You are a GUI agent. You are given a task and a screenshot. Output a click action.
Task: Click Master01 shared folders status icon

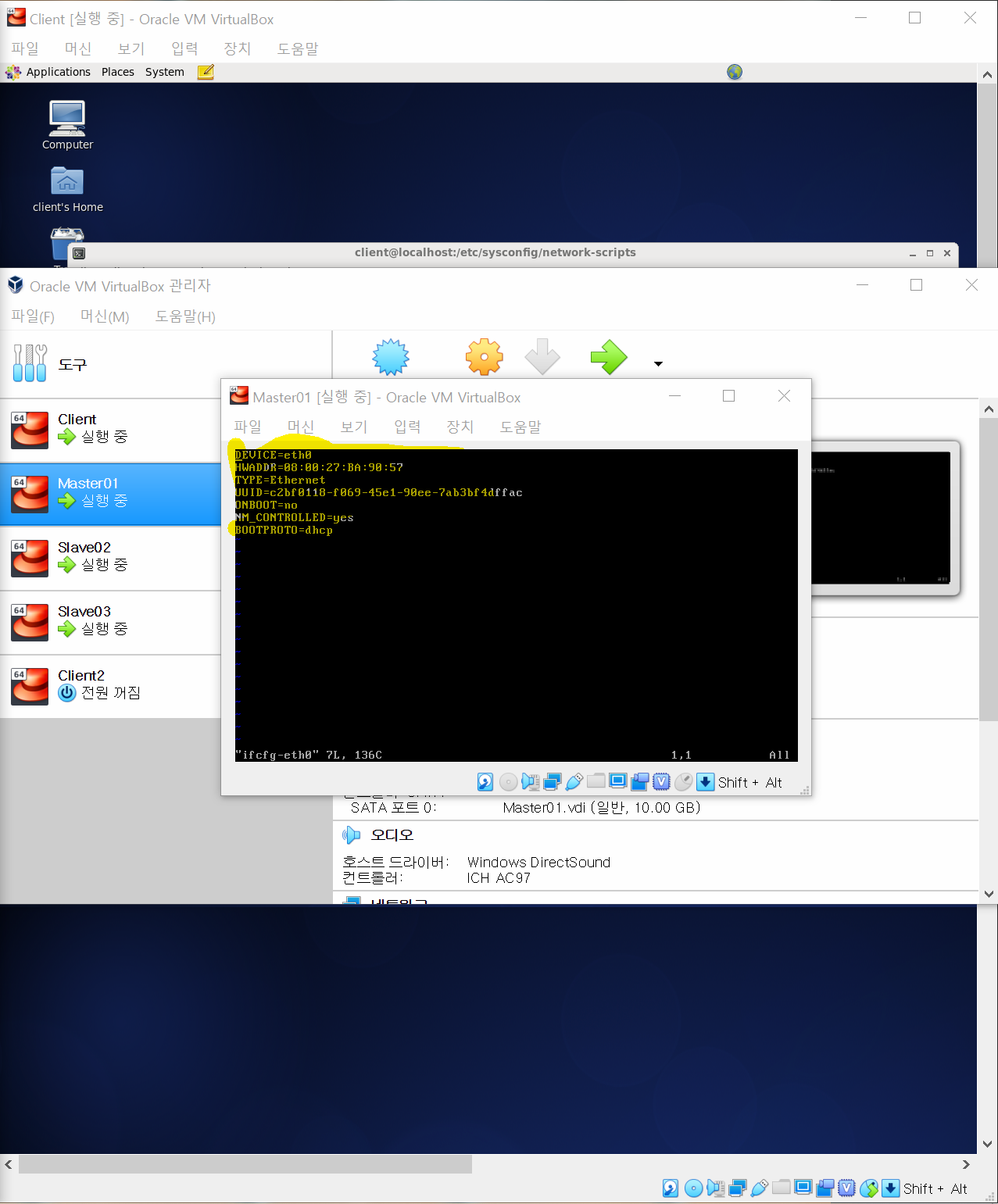coord(596,781)
